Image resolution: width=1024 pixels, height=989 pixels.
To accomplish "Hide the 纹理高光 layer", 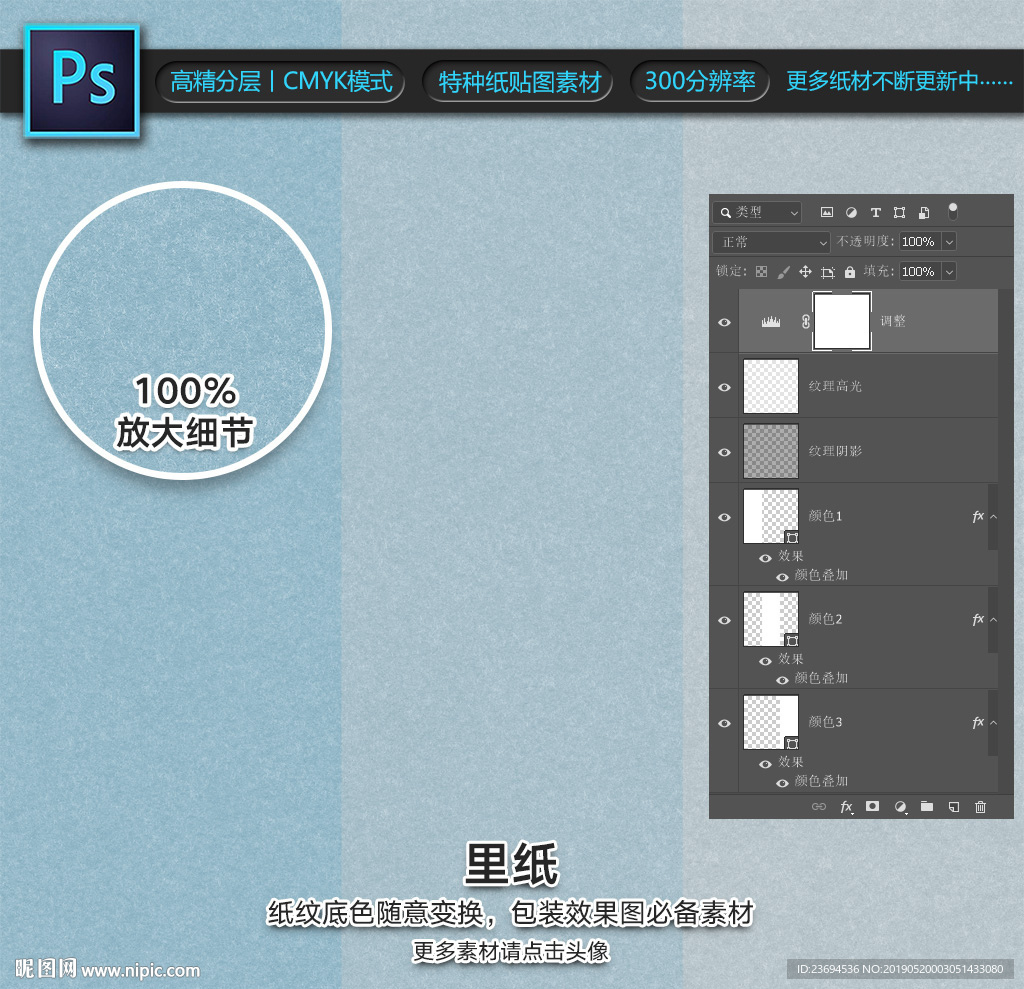I will point(724,387).
